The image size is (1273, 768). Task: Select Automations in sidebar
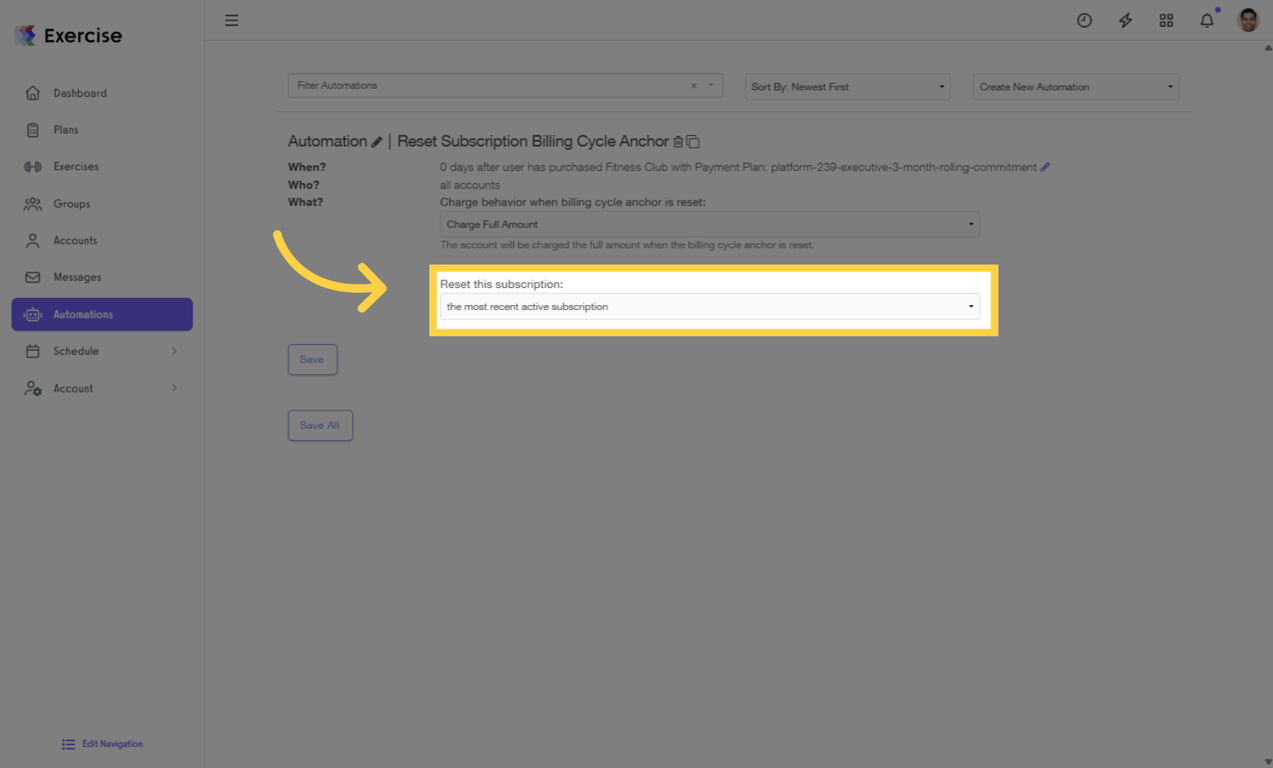pyautogui.click(x=102, y=314)
